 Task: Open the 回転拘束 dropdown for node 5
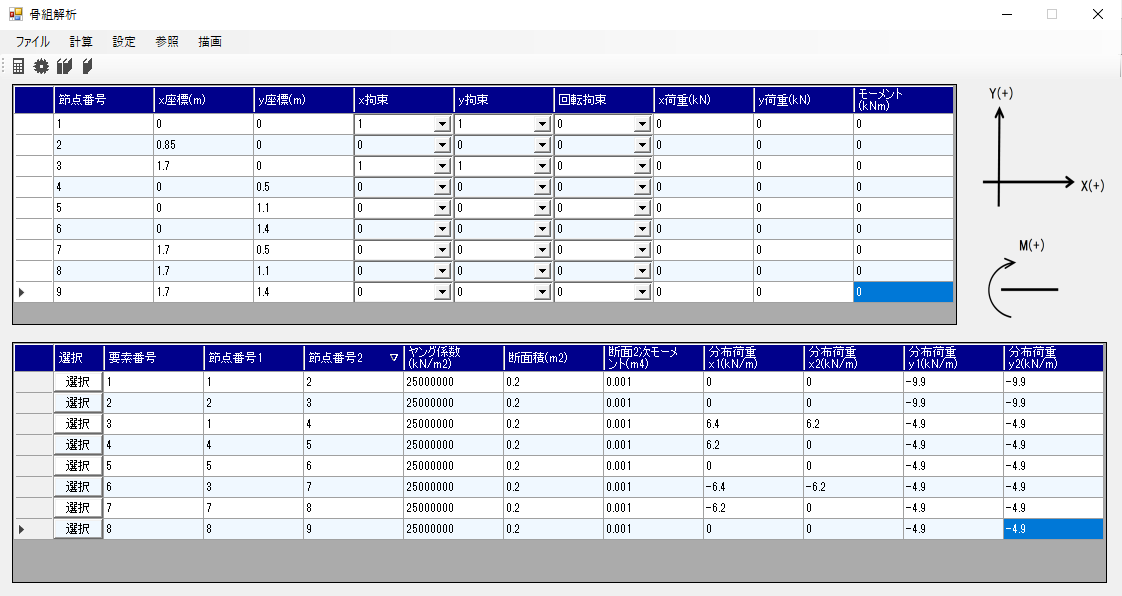(x=642, y=209)
